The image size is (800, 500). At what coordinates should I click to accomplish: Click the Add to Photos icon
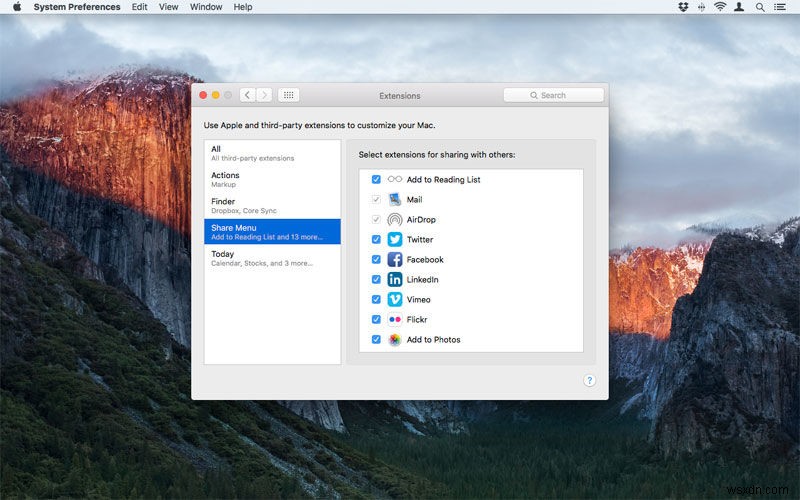point(395,340)
